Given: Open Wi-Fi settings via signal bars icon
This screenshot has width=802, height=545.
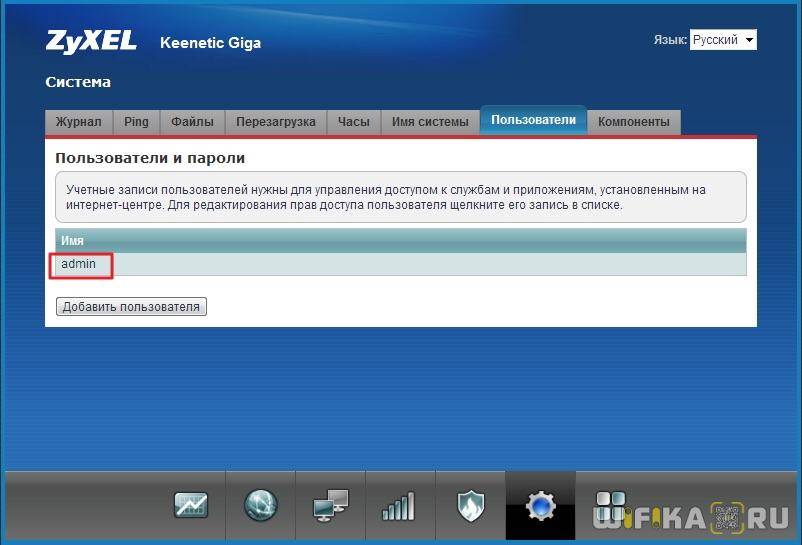Looking at the screenshot, I should click(399, 506).
